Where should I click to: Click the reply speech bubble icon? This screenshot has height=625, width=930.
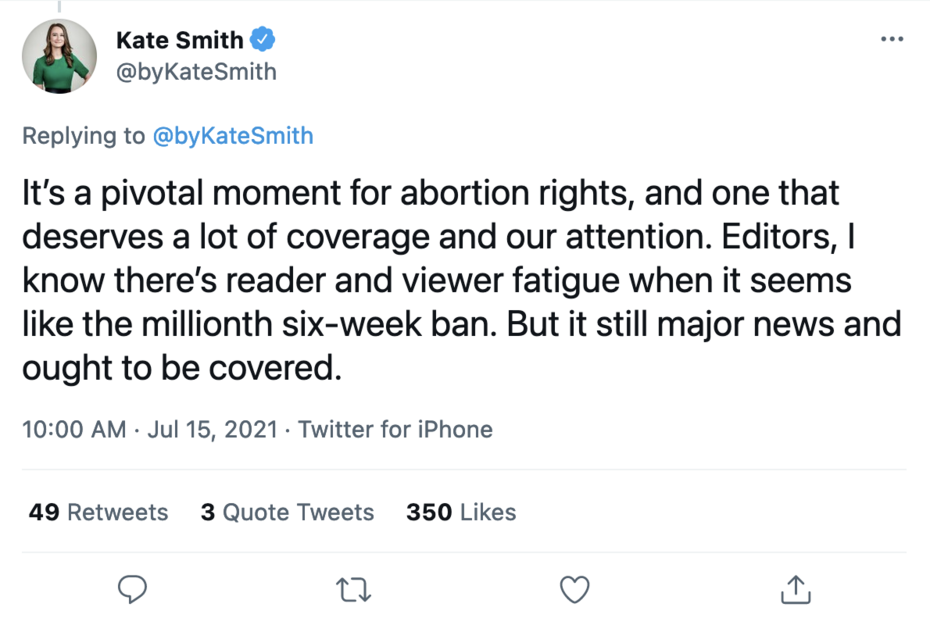(133, 590)
